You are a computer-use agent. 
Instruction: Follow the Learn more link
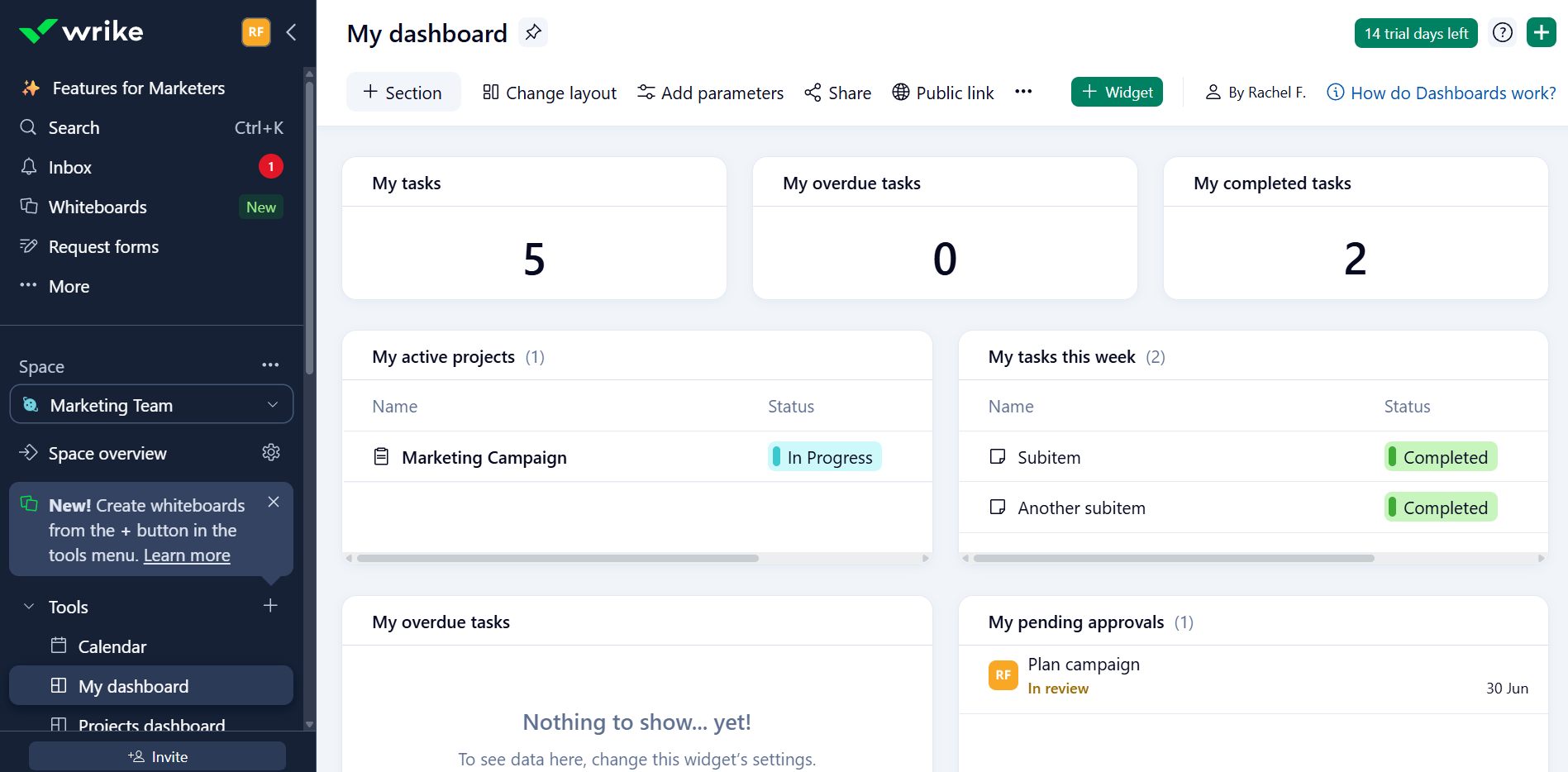pyautogui.click(x=187, y=555)
